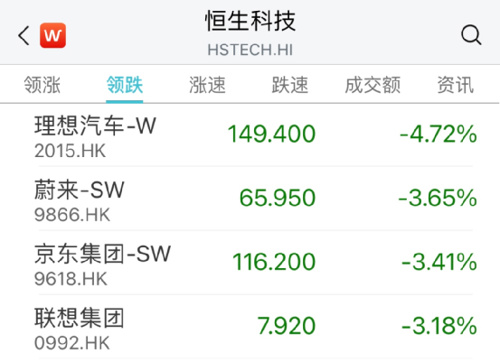Tap the -3.41% change for 京东

point(439,262)
